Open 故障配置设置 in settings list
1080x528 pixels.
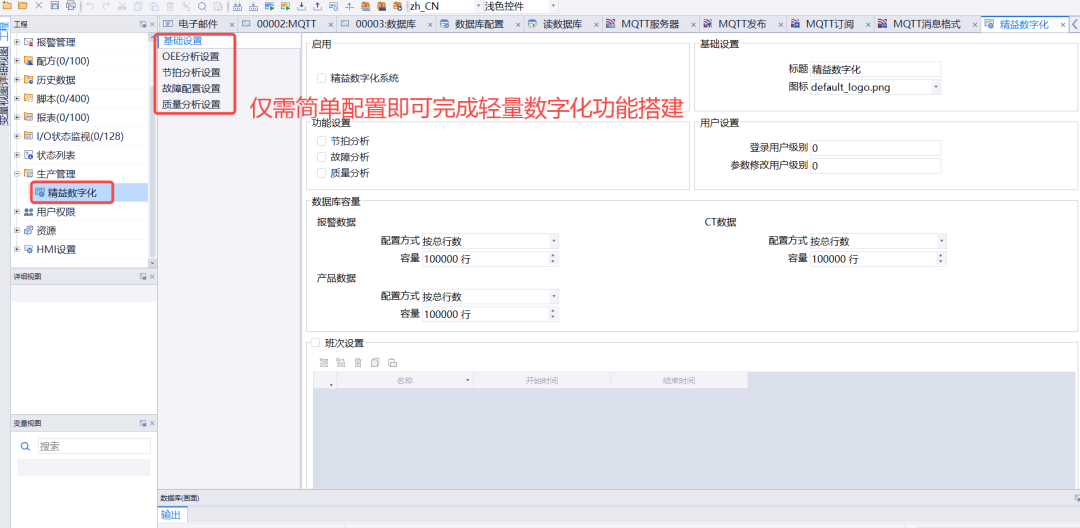[191, 89]
